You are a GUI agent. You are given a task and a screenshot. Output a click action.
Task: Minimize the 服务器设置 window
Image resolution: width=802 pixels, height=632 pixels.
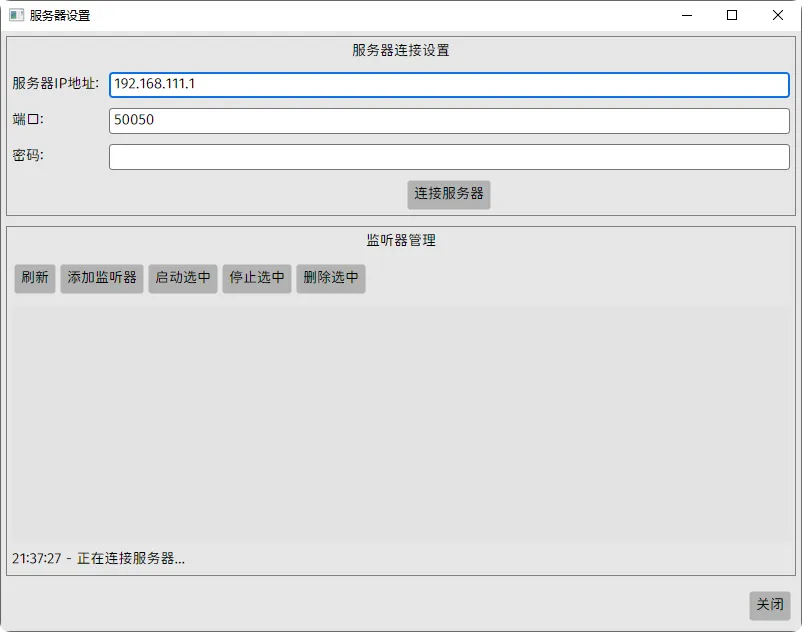pyautogui.click(x=687, y=15)
